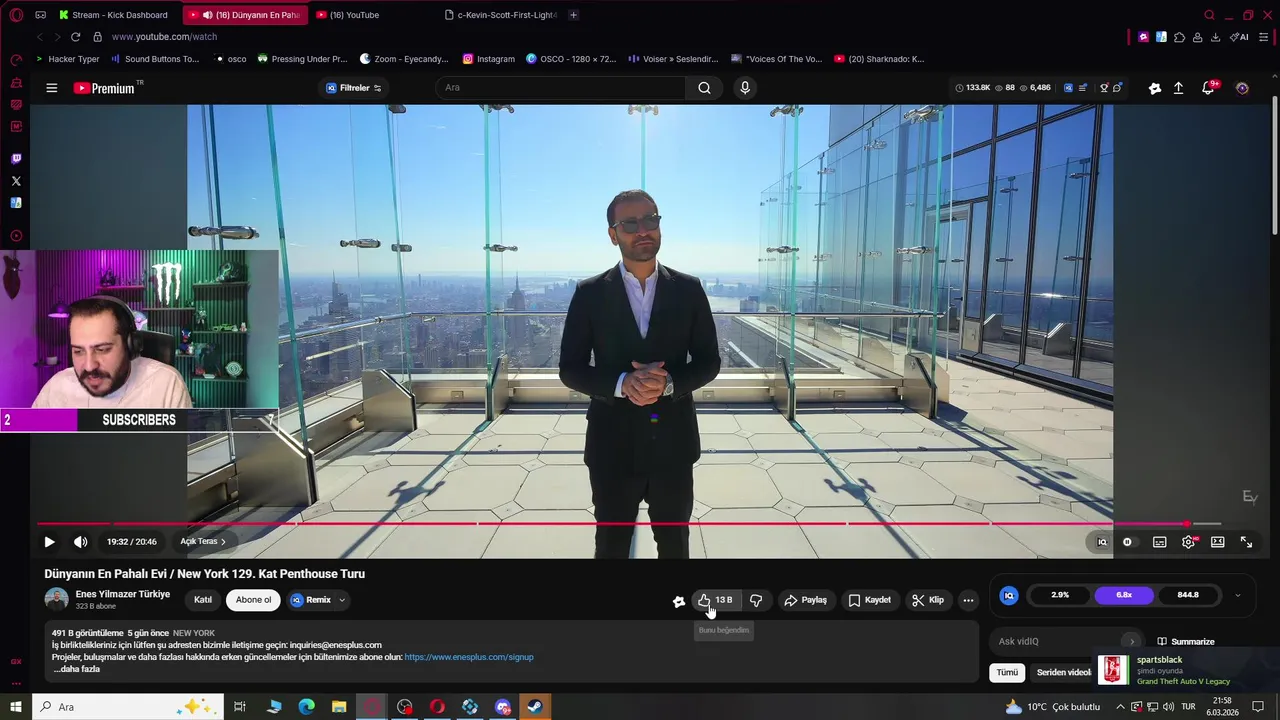Open Hacker Typer bookmark

(68, 59)
